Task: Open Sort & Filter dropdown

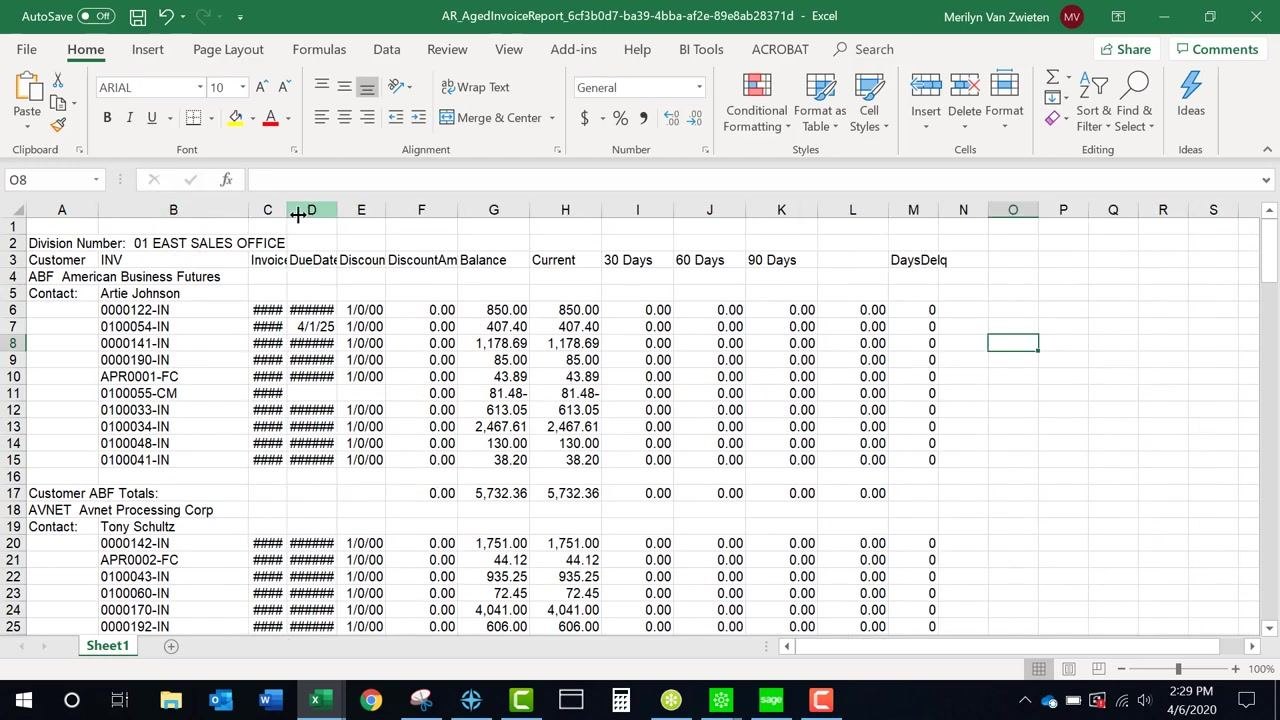Action: [1094, 102]
